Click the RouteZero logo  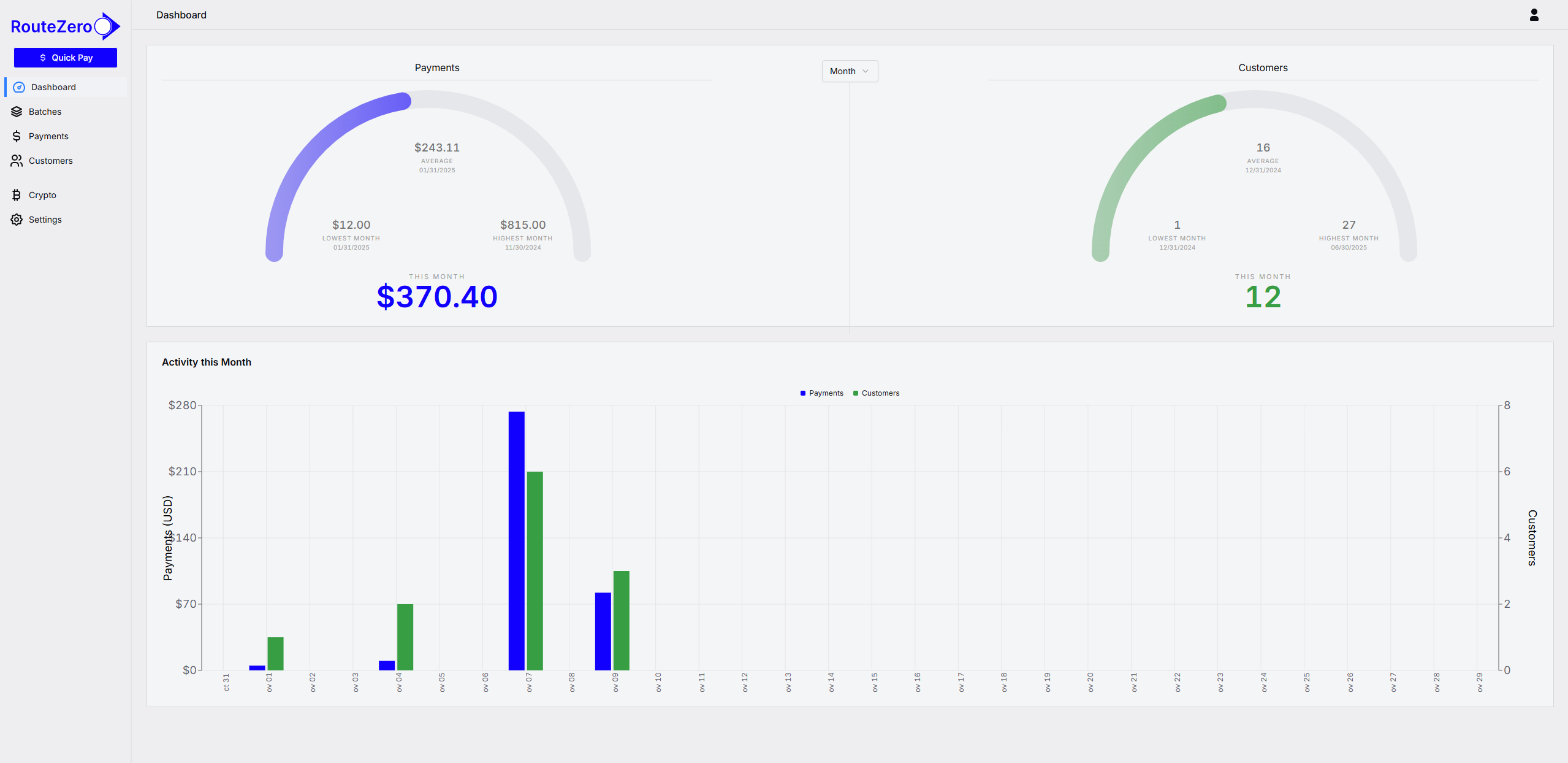coord(65,26)
